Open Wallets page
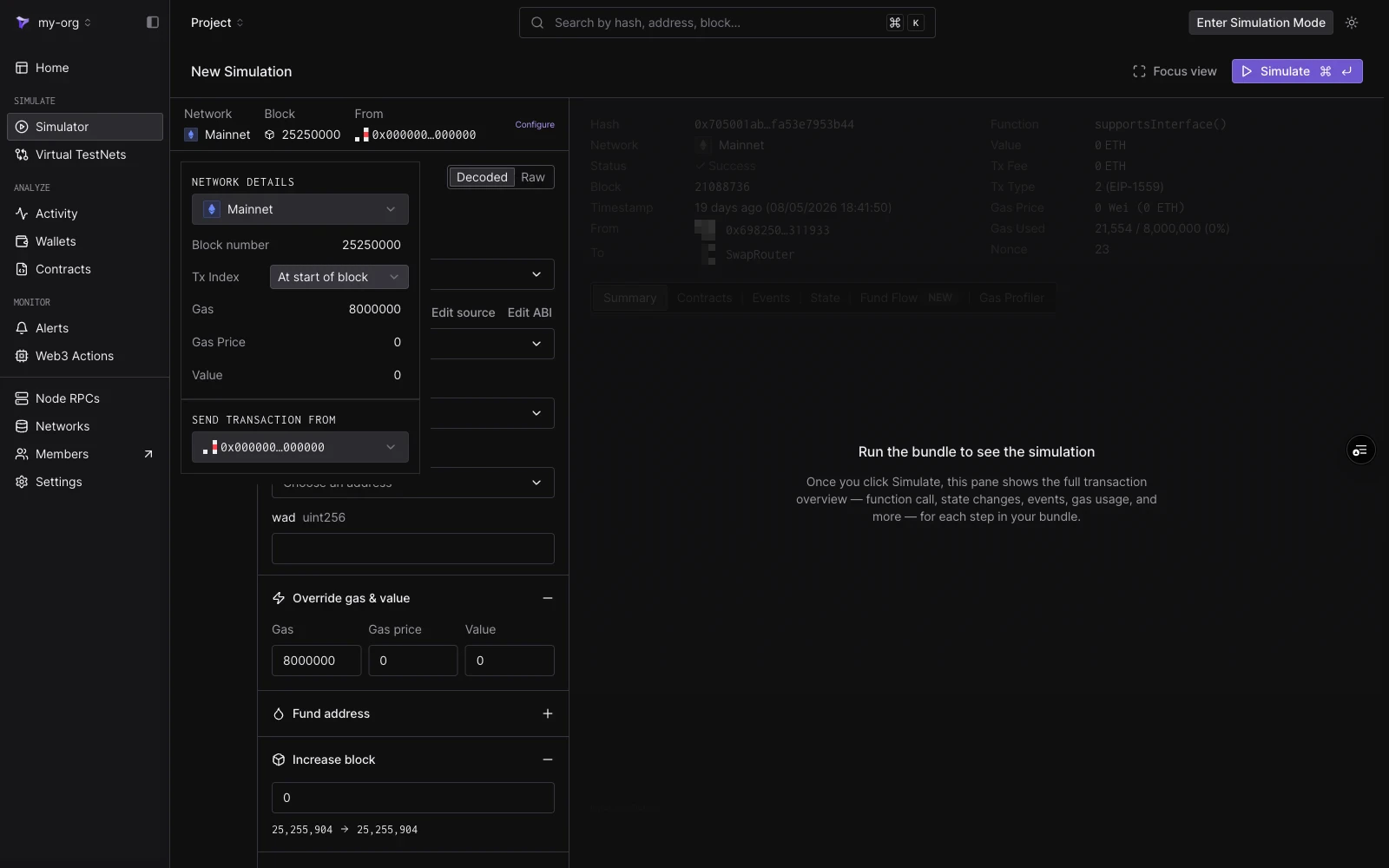This screenshot has width=1389, height=868. 85,241
